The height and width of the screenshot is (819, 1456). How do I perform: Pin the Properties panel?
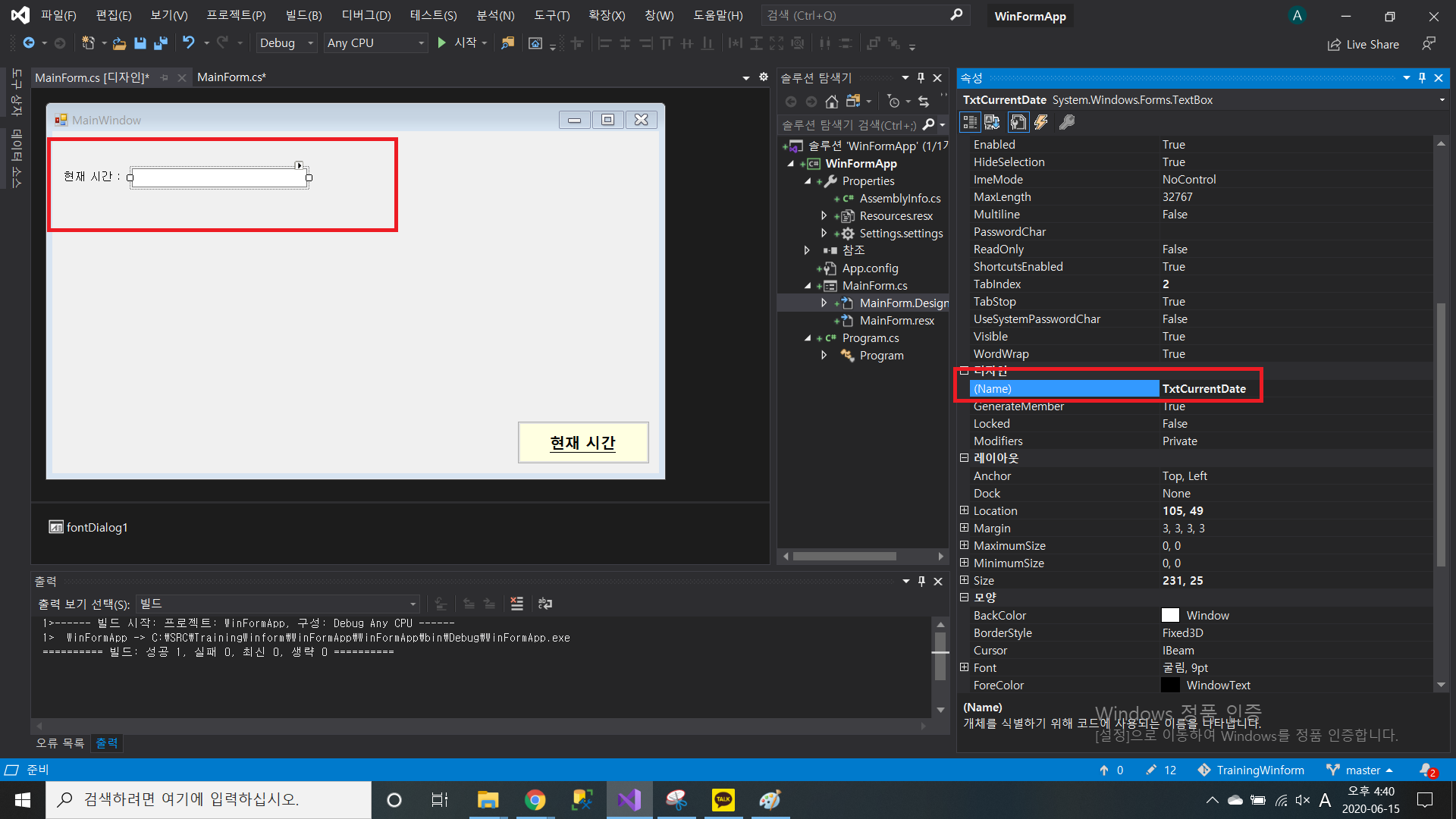1422,77
